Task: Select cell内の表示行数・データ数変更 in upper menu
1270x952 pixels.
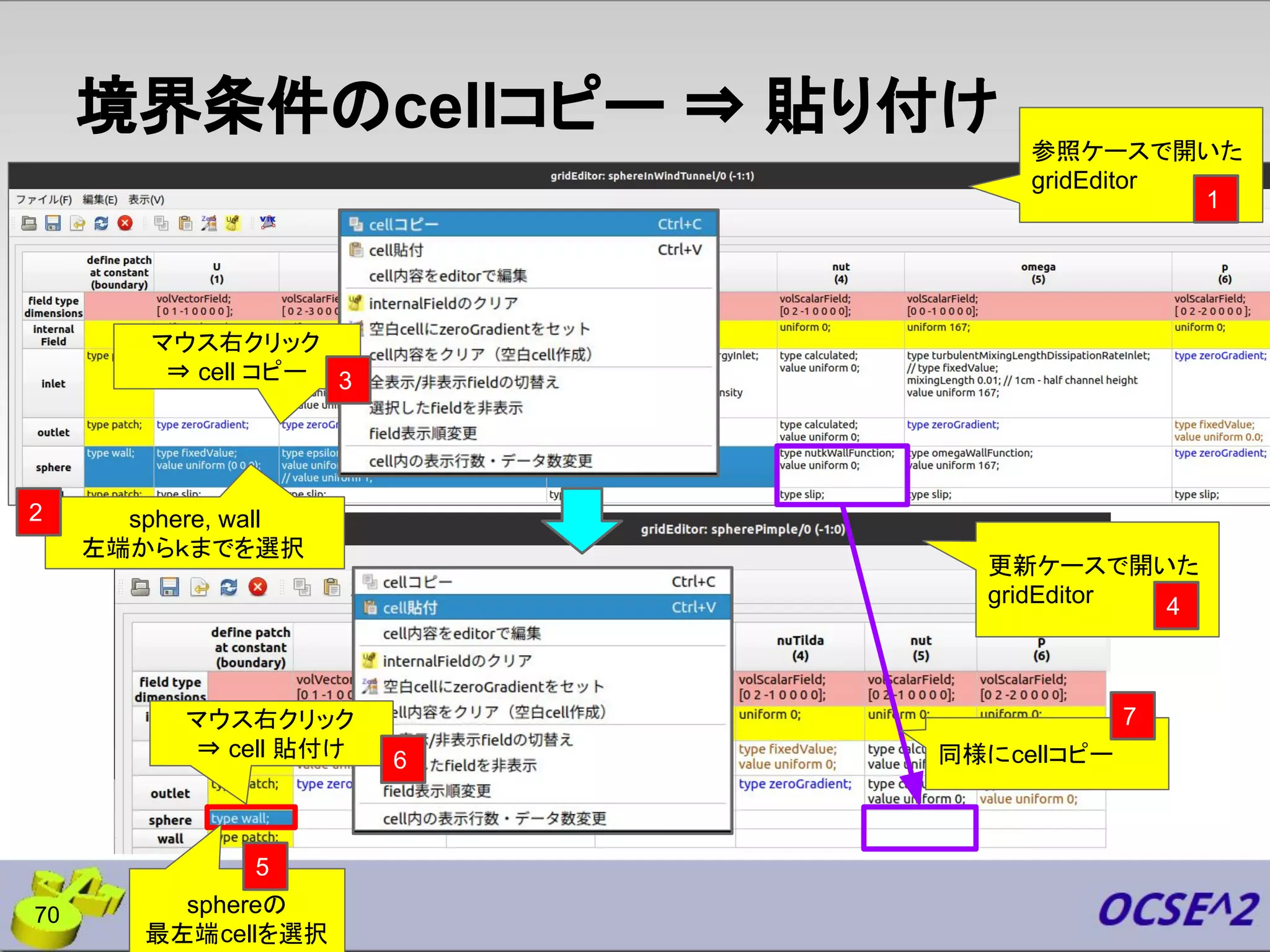Action: tap(528, 461)
